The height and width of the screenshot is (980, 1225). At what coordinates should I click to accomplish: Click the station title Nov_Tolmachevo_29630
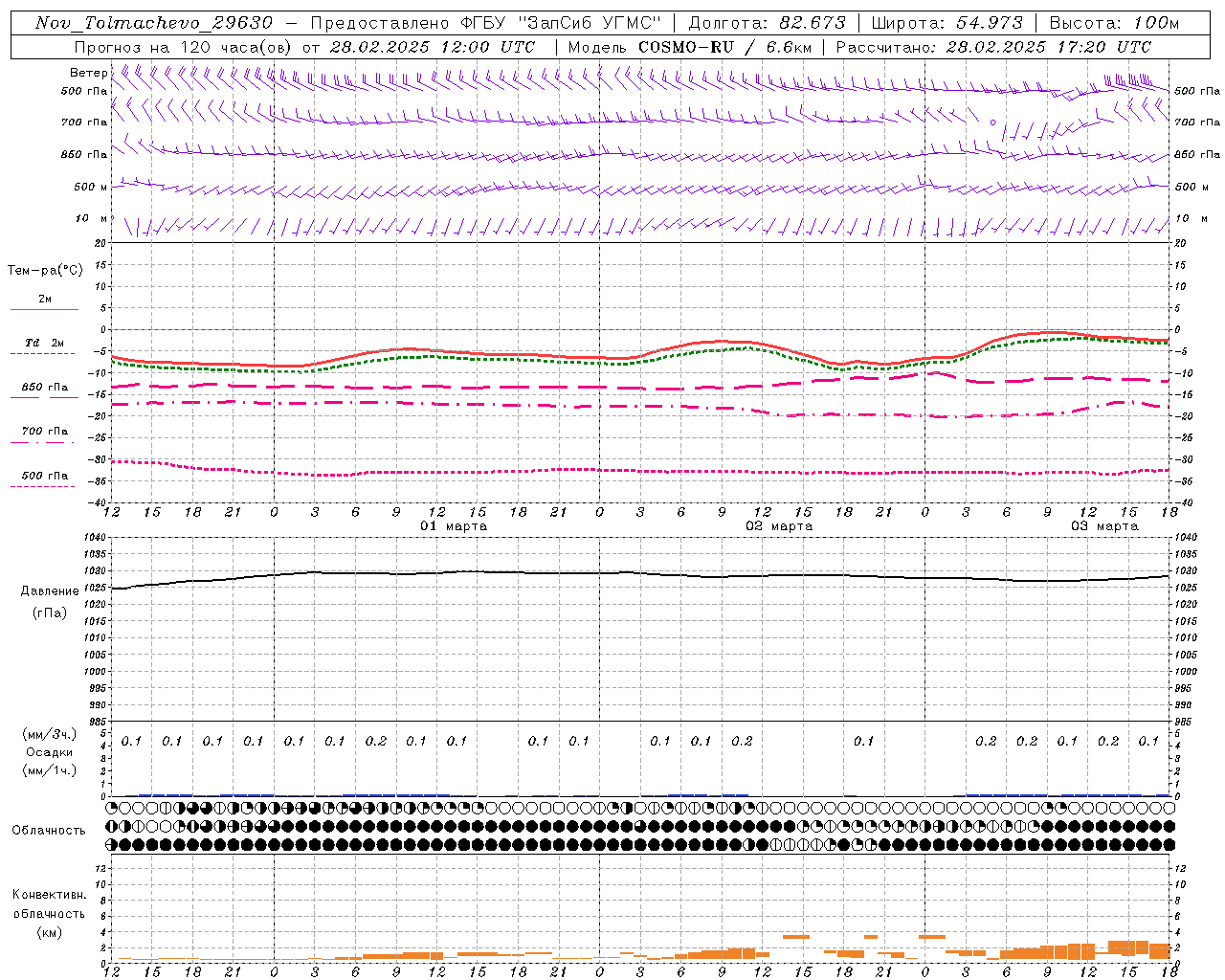(x=154, y=23)
